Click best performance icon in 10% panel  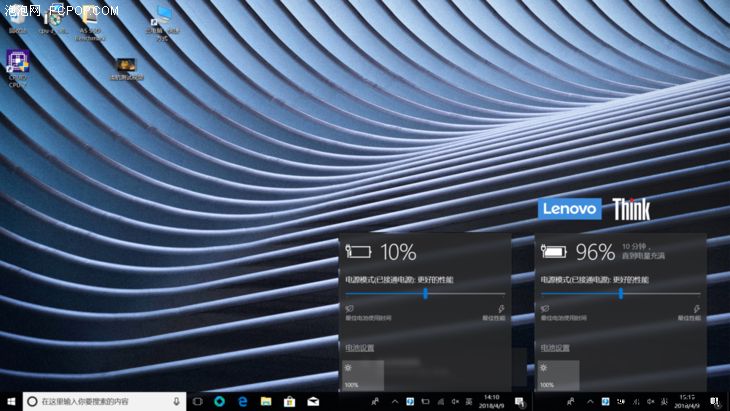[501, 308]
